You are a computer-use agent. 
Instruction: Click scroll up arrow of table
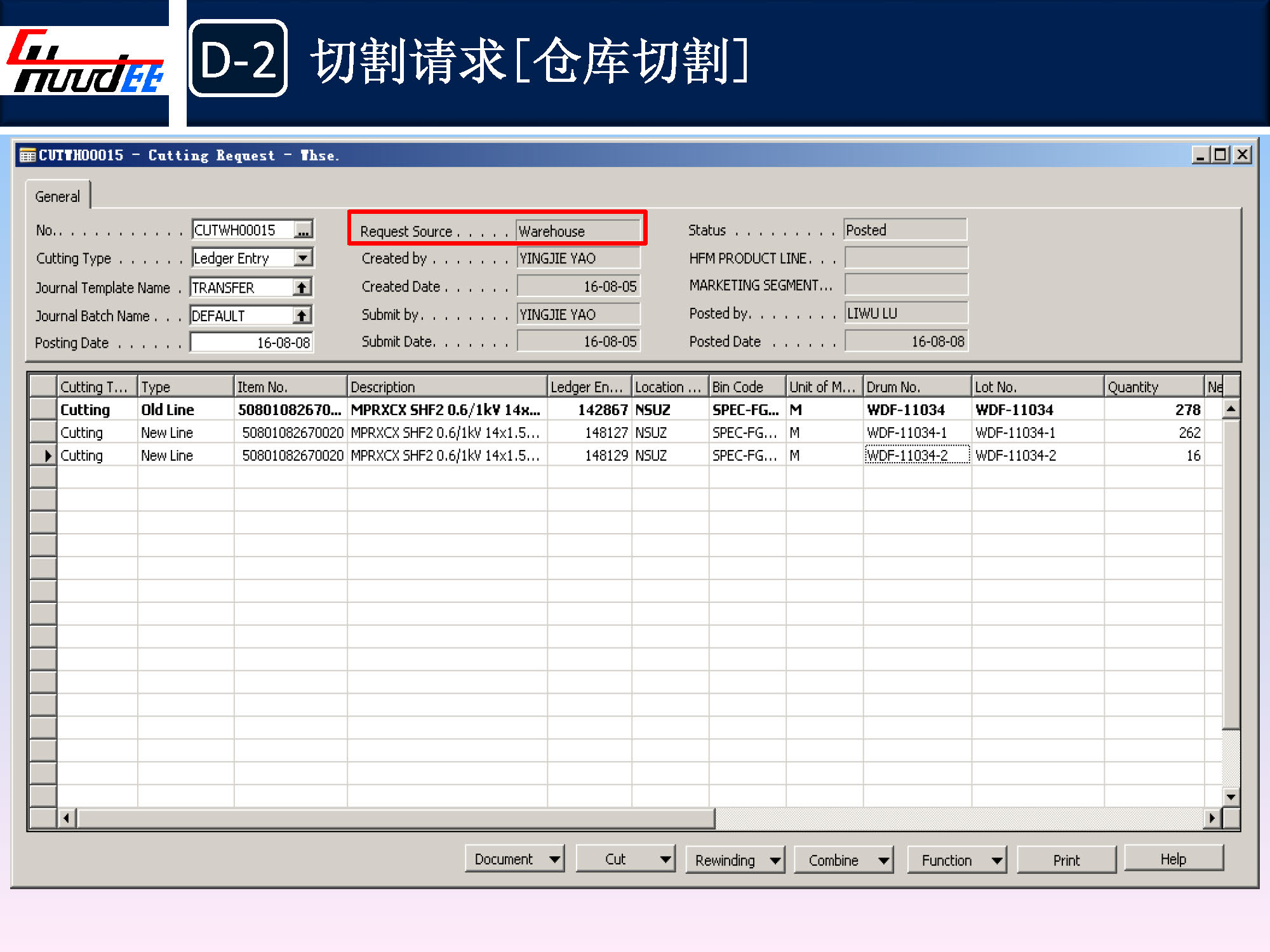tap(1231, 409)
